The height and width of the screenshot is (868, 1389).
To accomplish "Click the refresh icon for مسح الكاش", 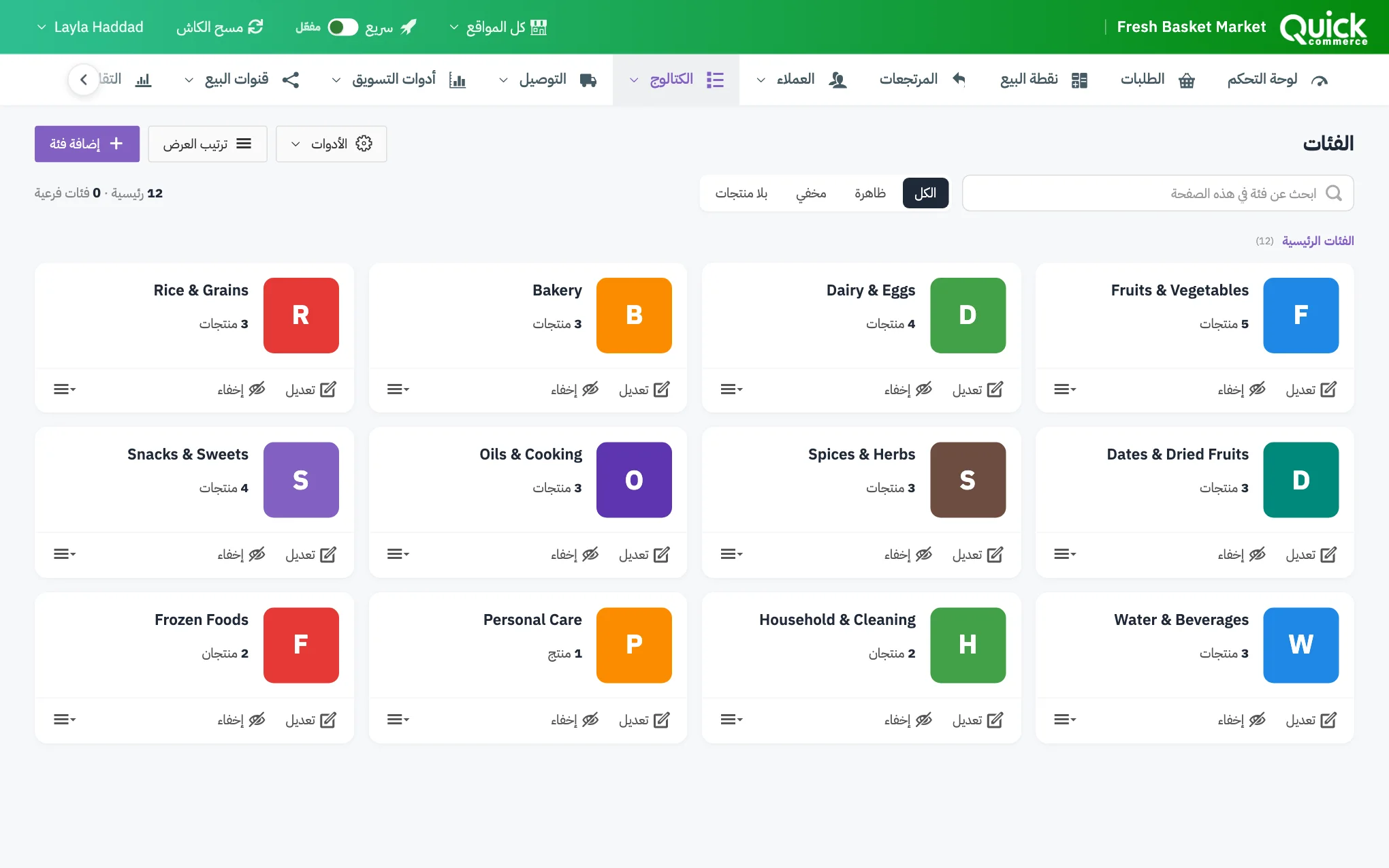I will pos(255,27).
